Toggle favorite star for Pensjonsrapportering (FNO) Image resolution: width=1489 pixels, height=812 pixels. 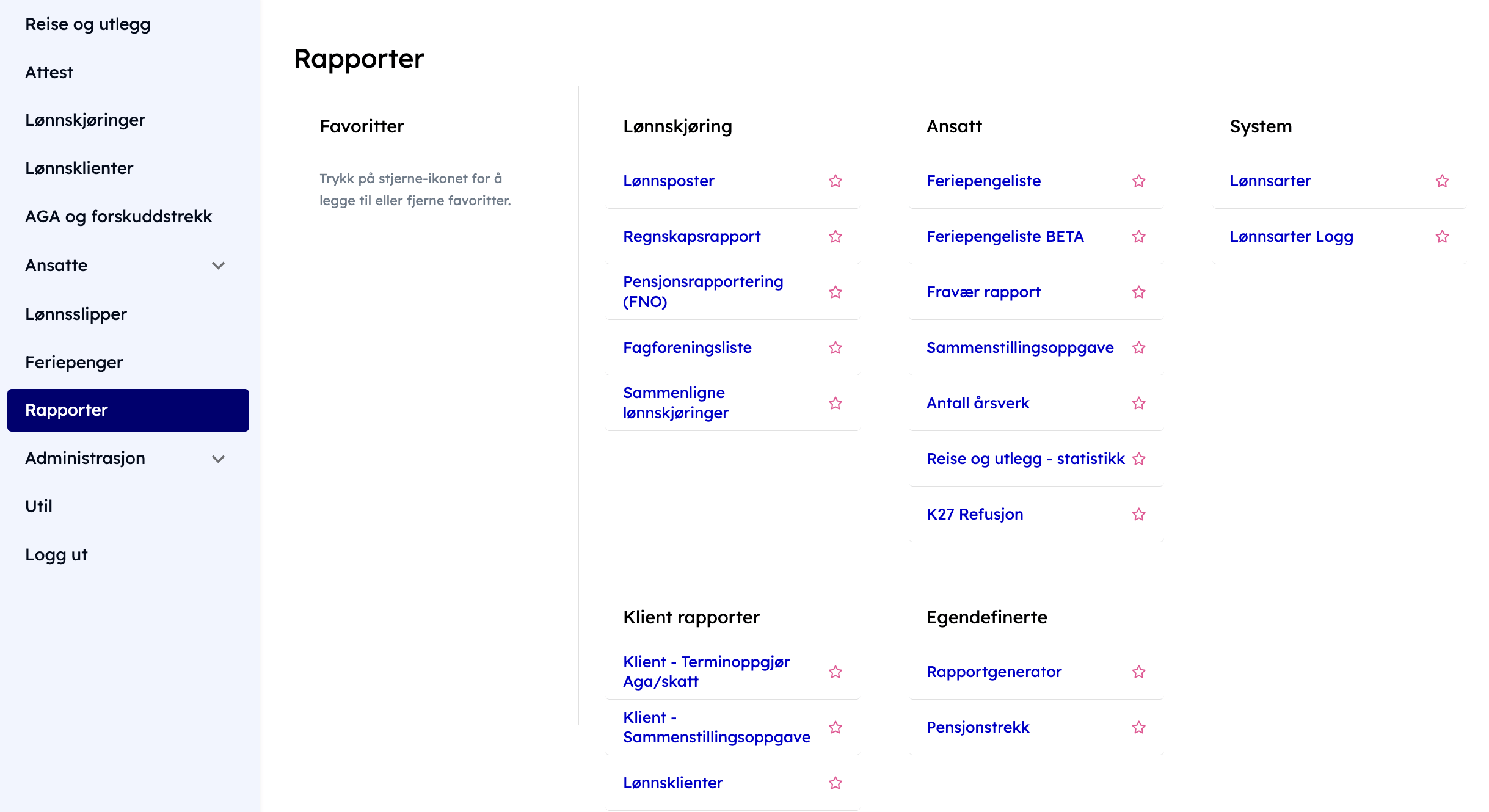[x=836, y=292]
